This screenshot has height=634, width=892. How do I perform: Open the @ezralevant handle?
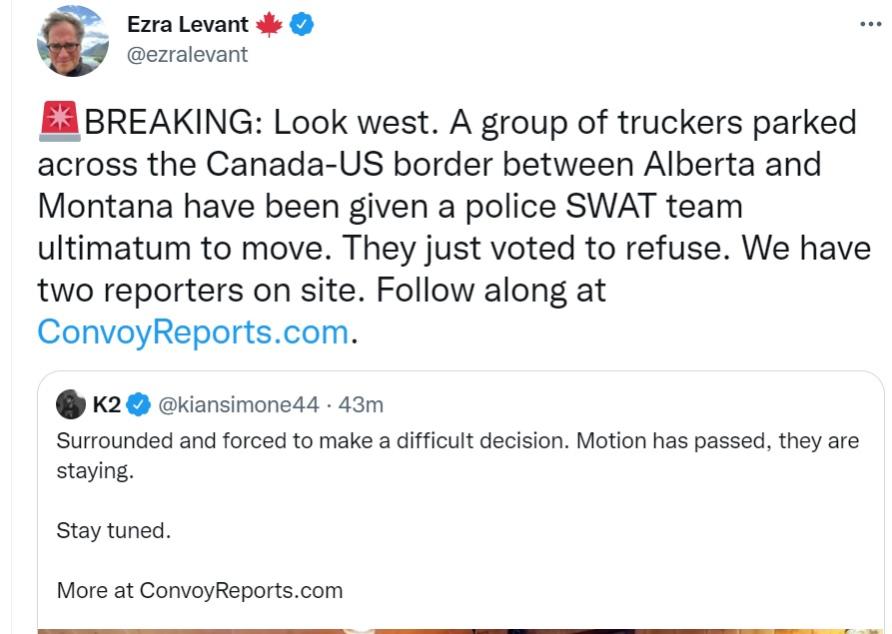point(187,55)
